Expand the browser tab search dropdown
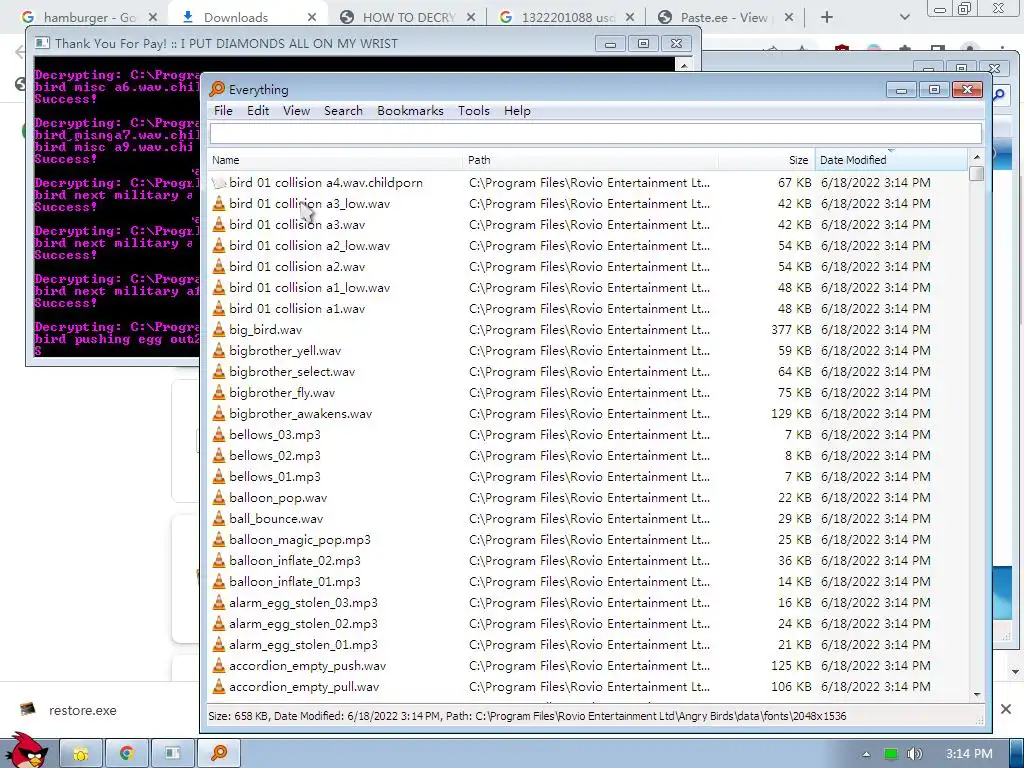Image resolution: width=1024 pixels, height=768 pixels. [904, 18]
